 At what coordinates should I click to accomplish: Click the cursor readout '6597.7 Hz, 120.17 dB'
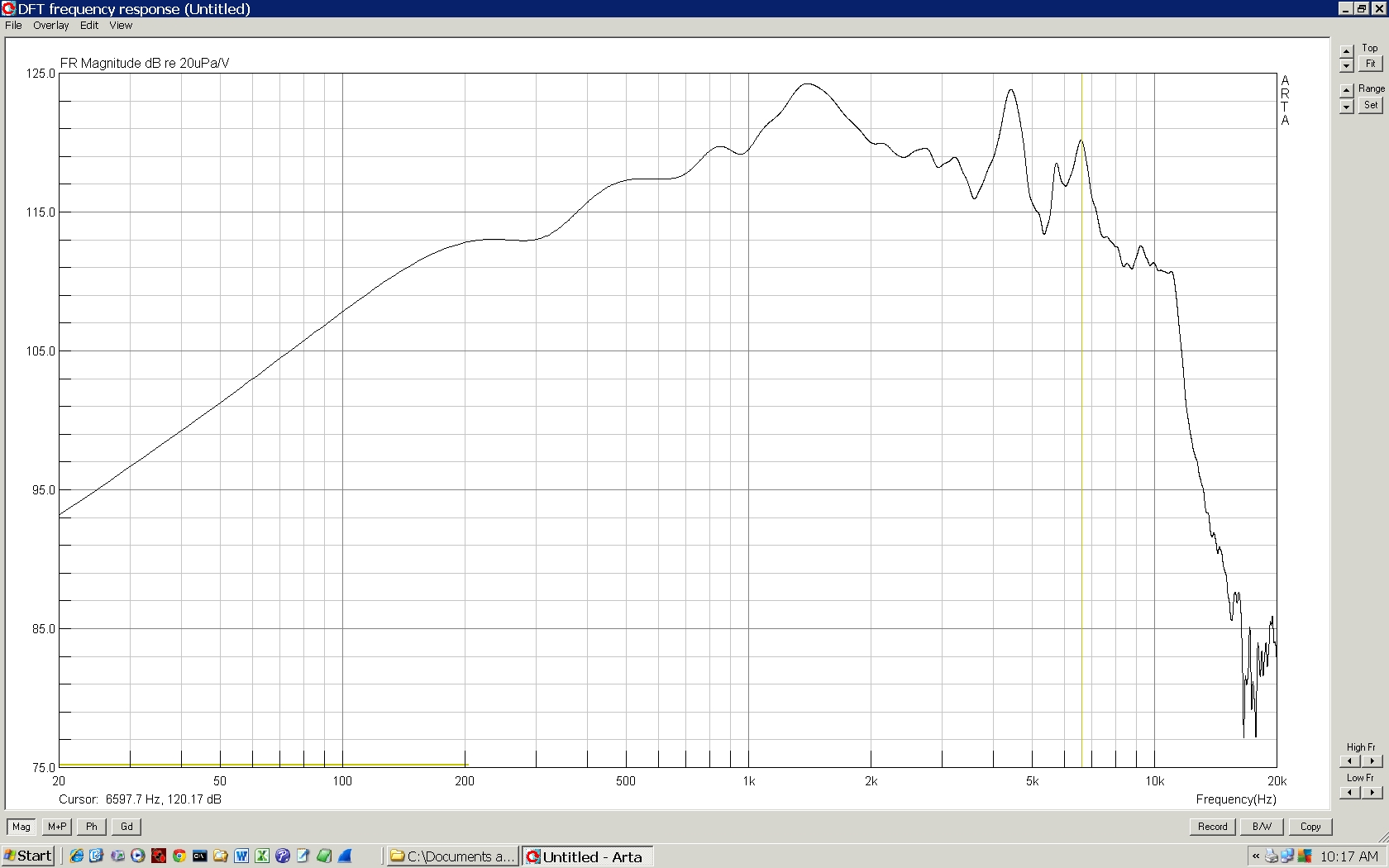click(164, 799)
